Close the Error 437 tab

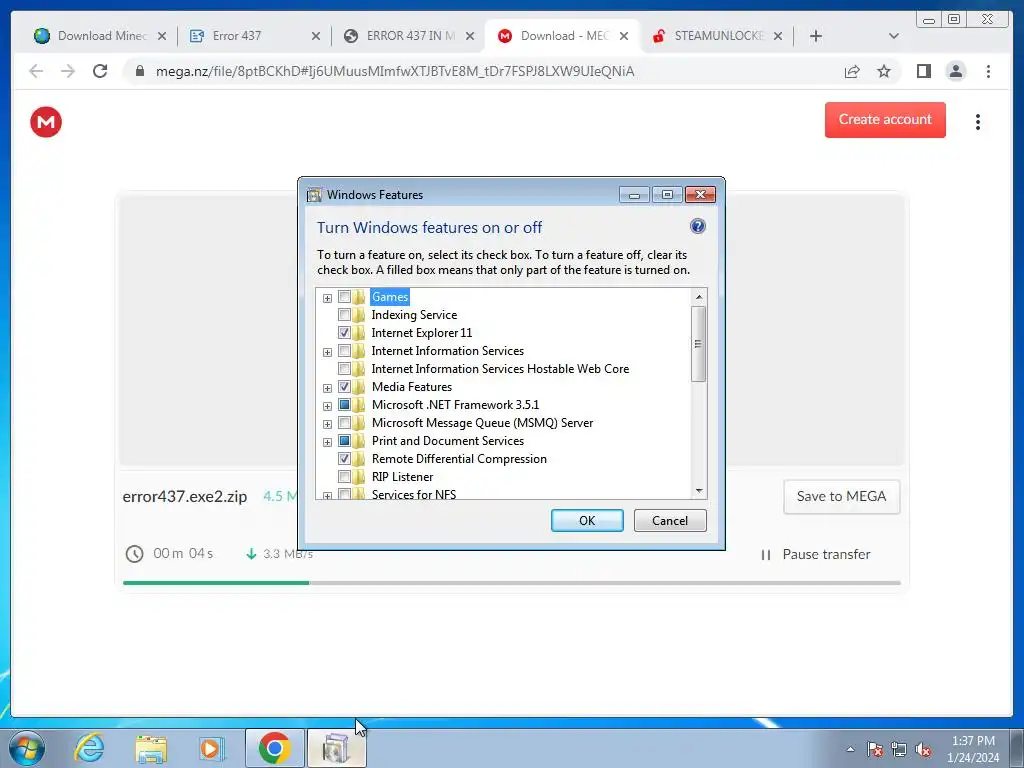[x=315, y=36]
